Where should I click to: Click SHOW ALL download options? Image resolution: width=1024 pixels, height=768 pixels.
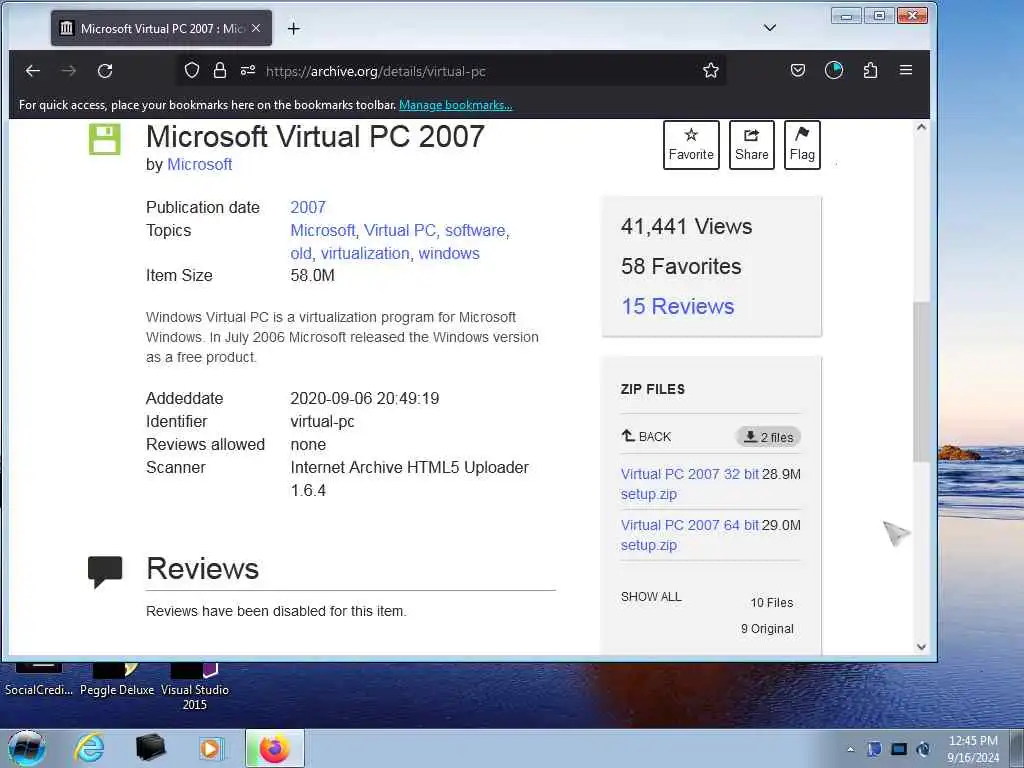[651, 597]
